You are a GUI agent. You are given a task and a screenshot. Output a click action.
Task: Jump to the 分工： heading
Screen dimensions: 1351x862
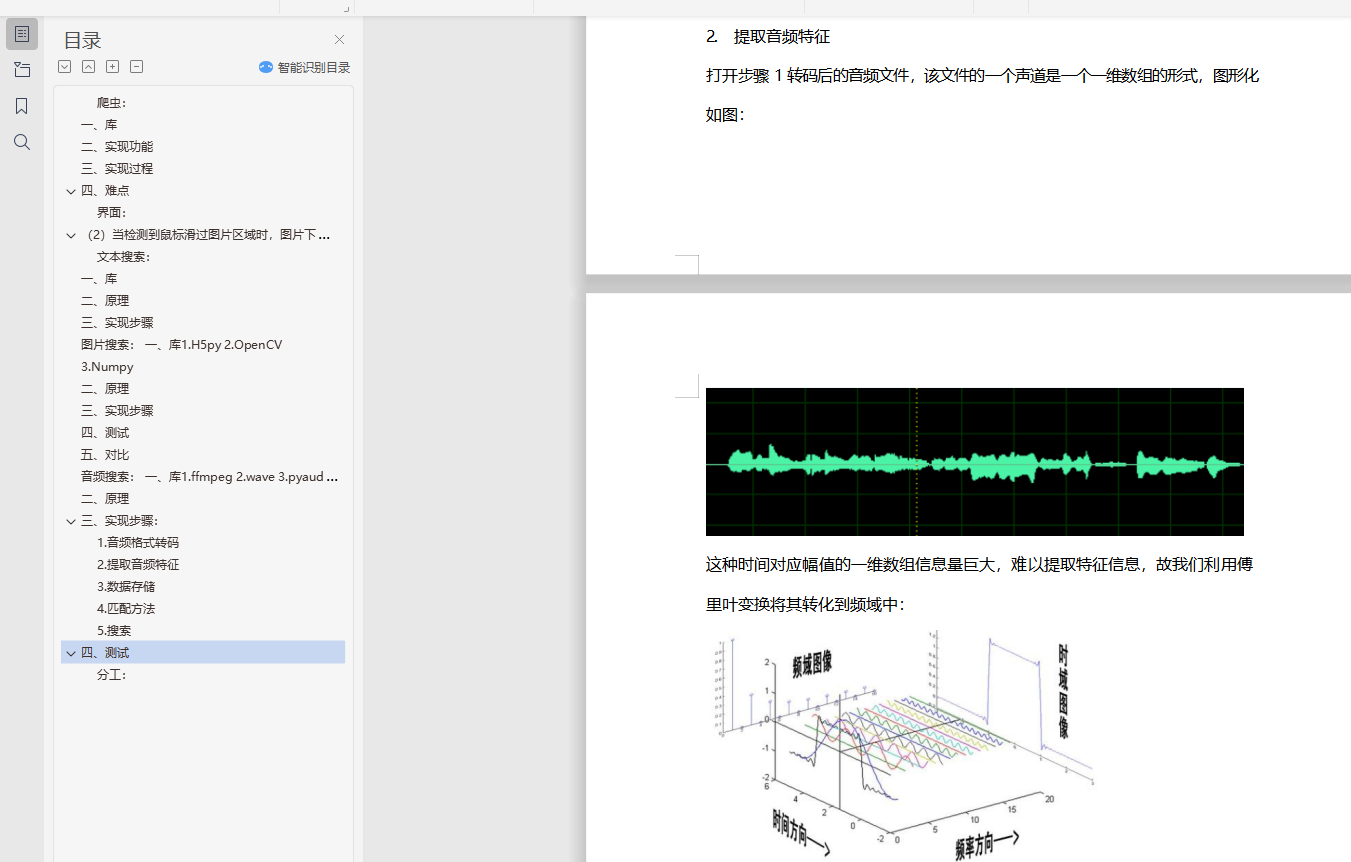[x=112, y=675]
